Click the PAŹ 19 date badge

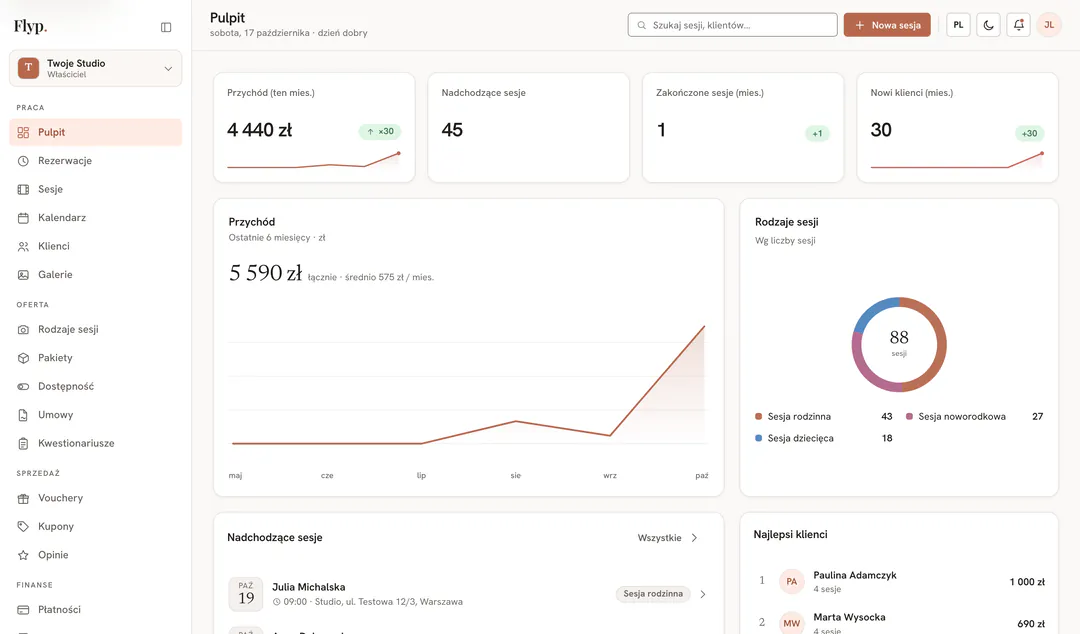pyautogui.click(x=246, y=594)
